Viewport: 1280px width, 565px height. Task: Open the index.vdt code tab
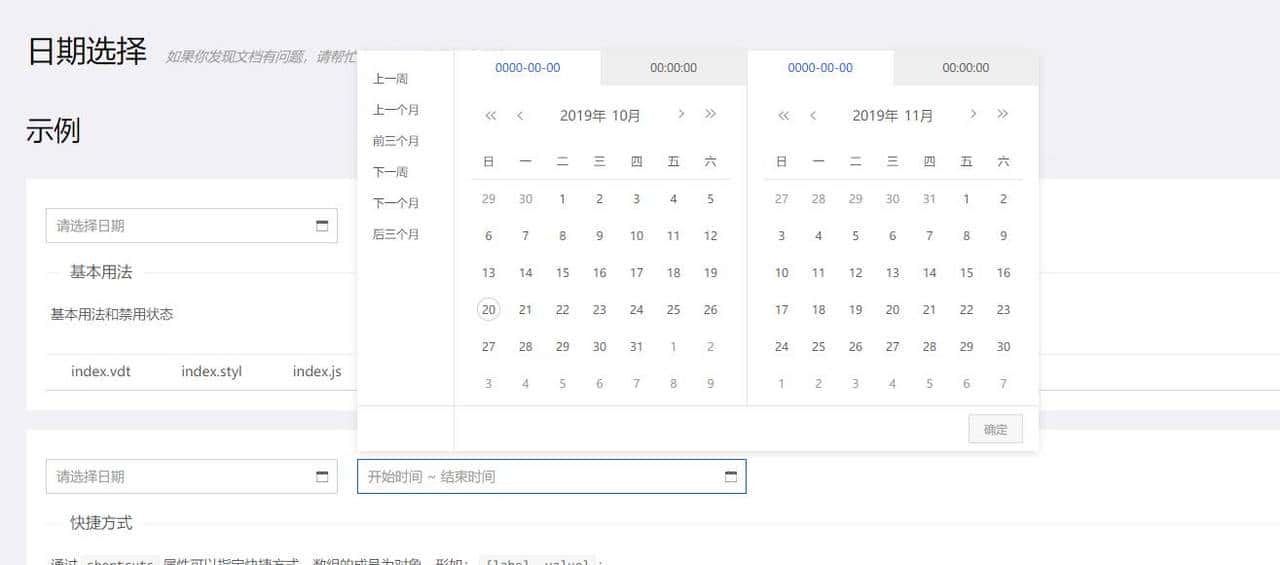(x=101, y=371)
